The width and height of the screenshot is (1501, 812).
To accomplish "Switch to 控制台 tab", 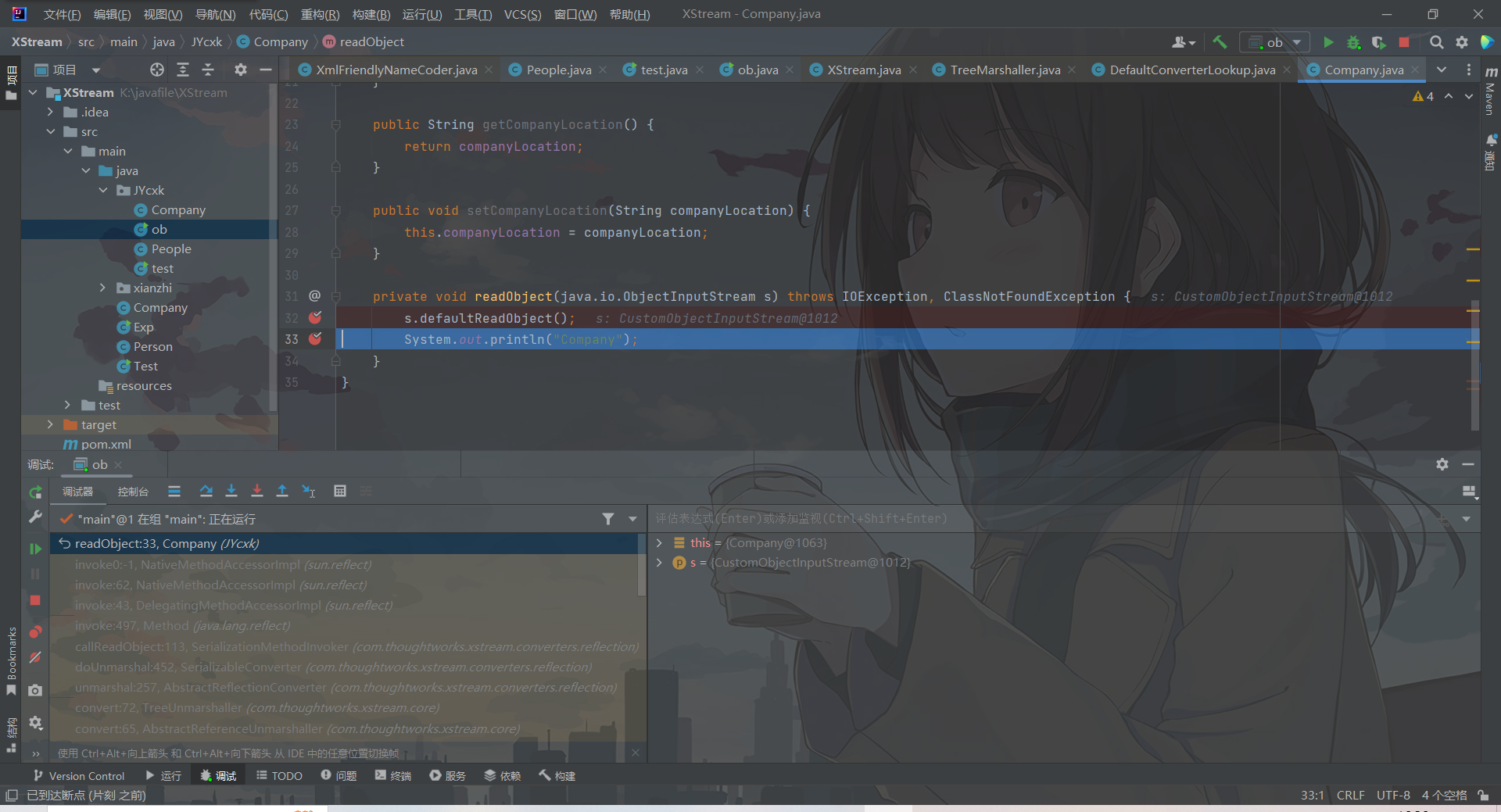I will (133, 492).
